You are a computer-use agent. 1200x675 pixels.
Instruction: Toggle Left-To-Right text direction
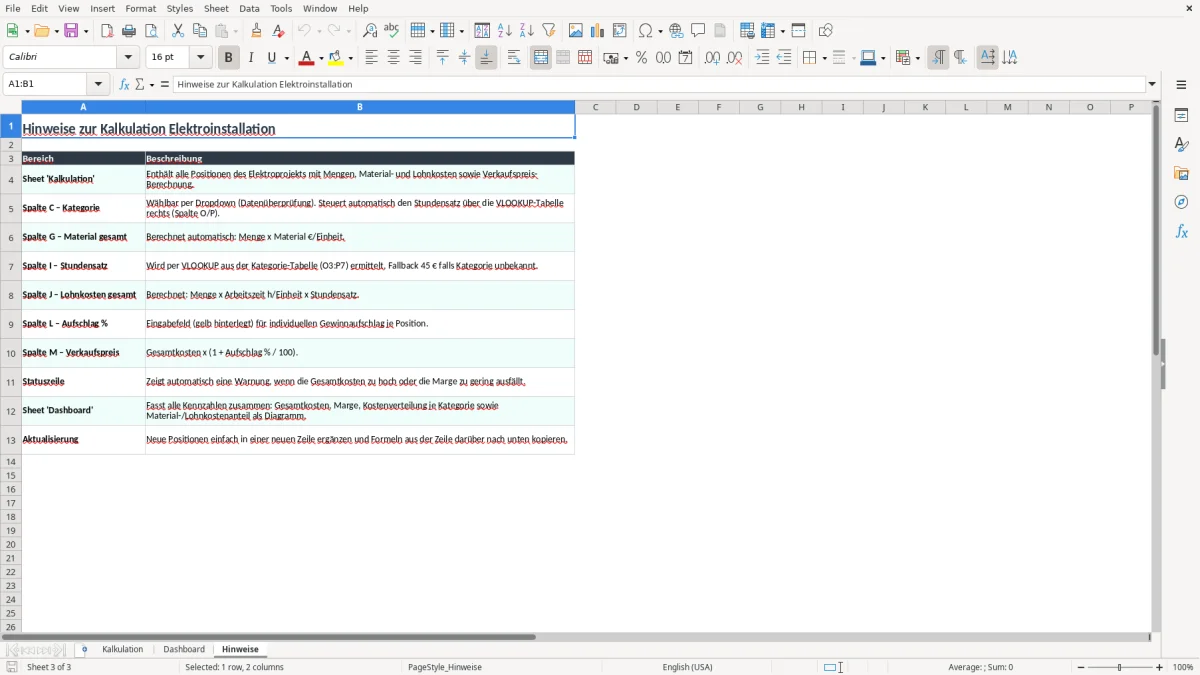938,58
